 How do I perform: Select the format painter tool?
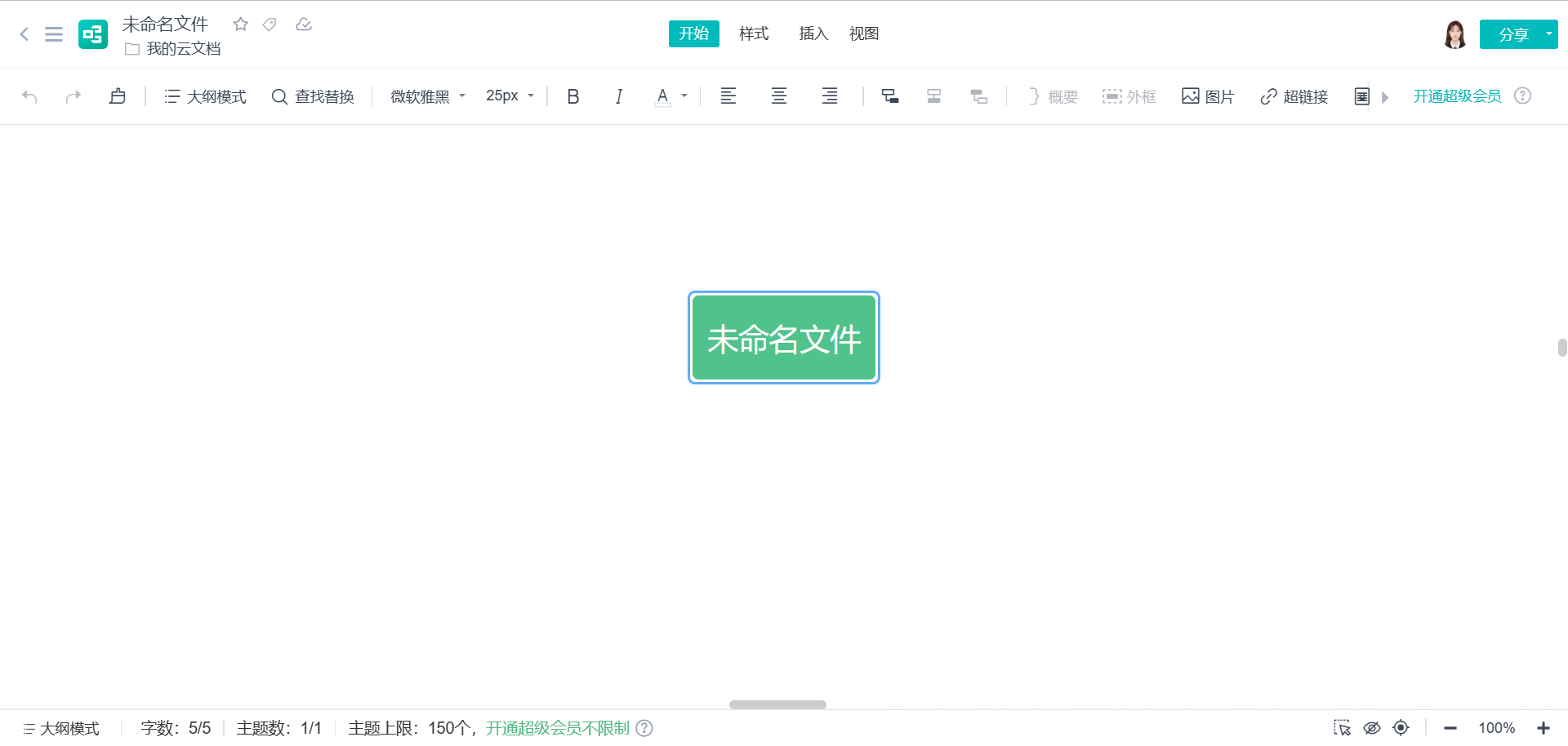coord(118,96)
